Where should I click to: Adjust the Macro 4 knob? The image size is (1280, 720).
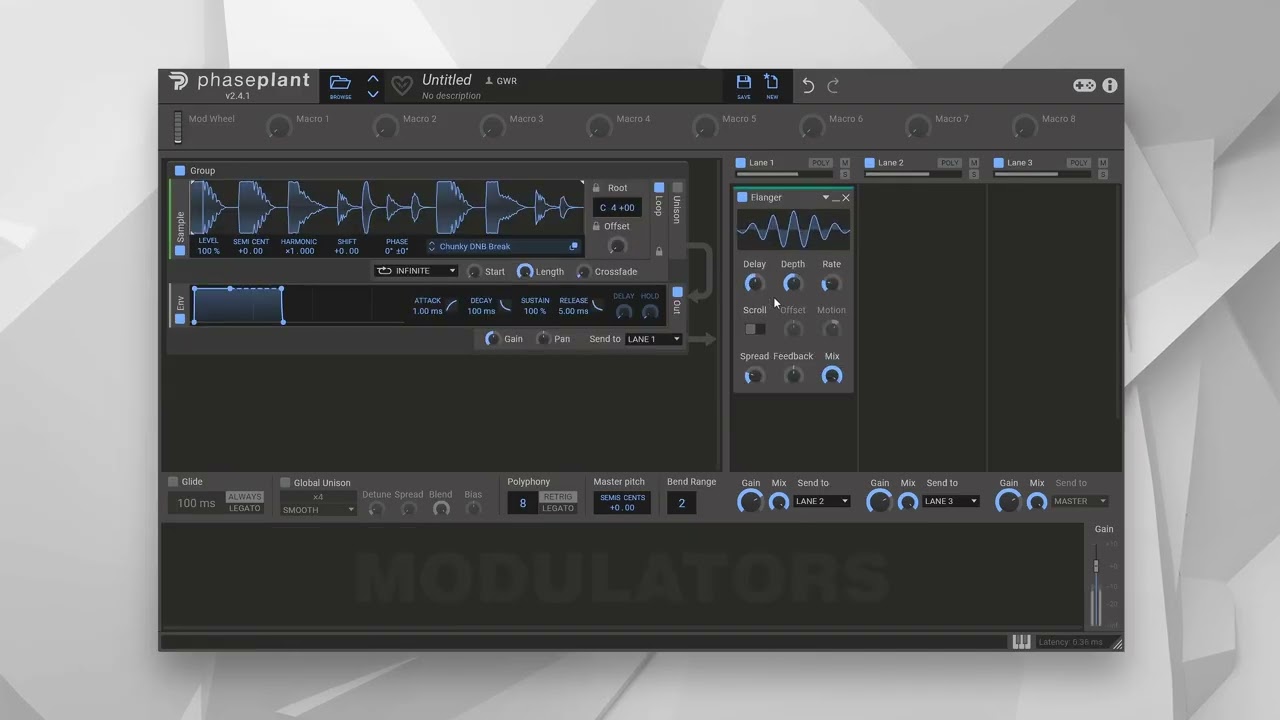pos(599,127)
